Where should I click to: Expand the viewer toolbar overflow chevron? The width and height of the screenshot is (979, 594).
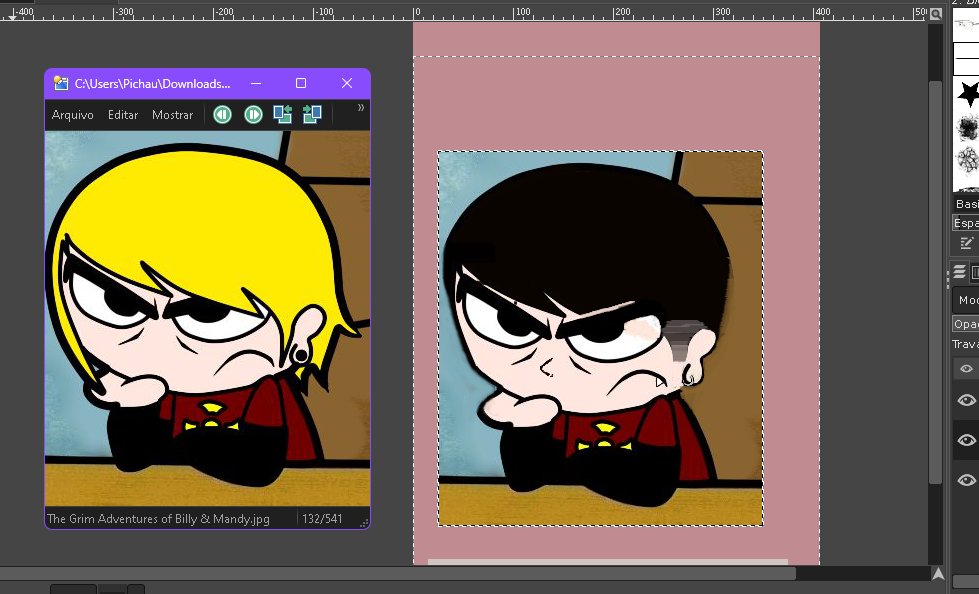[x=361, y=107]
